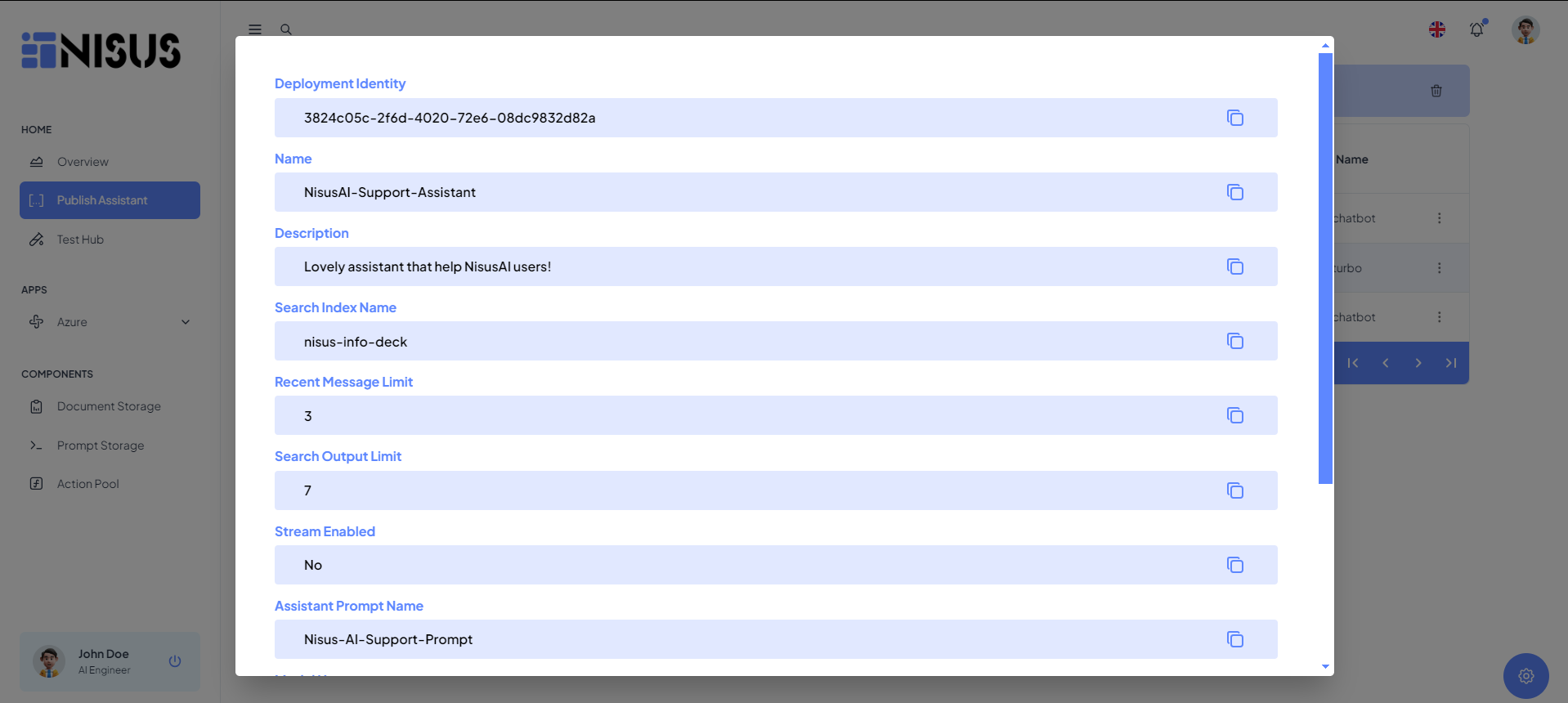Screen dimensions: 1568x703
Task: Copy the Search Index Name value
Action: 1234,341
